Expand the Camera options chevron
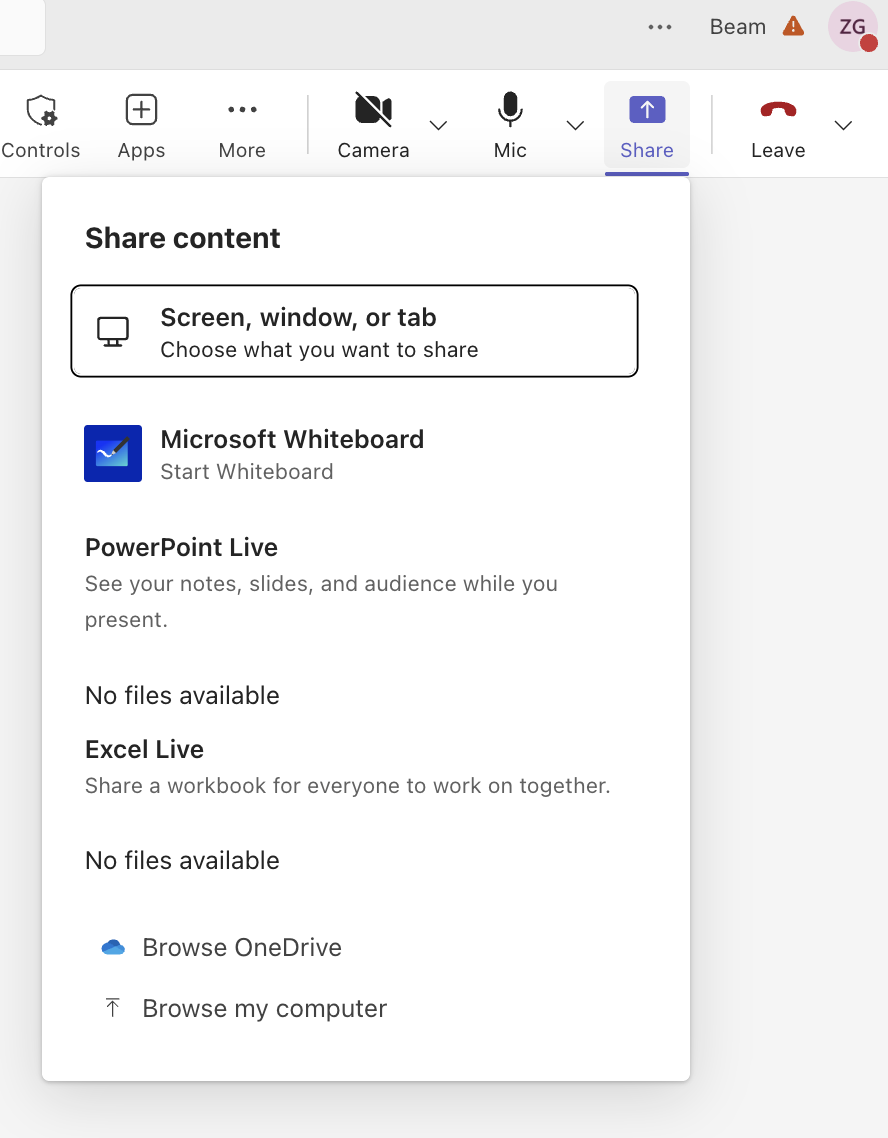This screenshot has height=1138, width=888. pyautogui.click(x=439, y=126)
